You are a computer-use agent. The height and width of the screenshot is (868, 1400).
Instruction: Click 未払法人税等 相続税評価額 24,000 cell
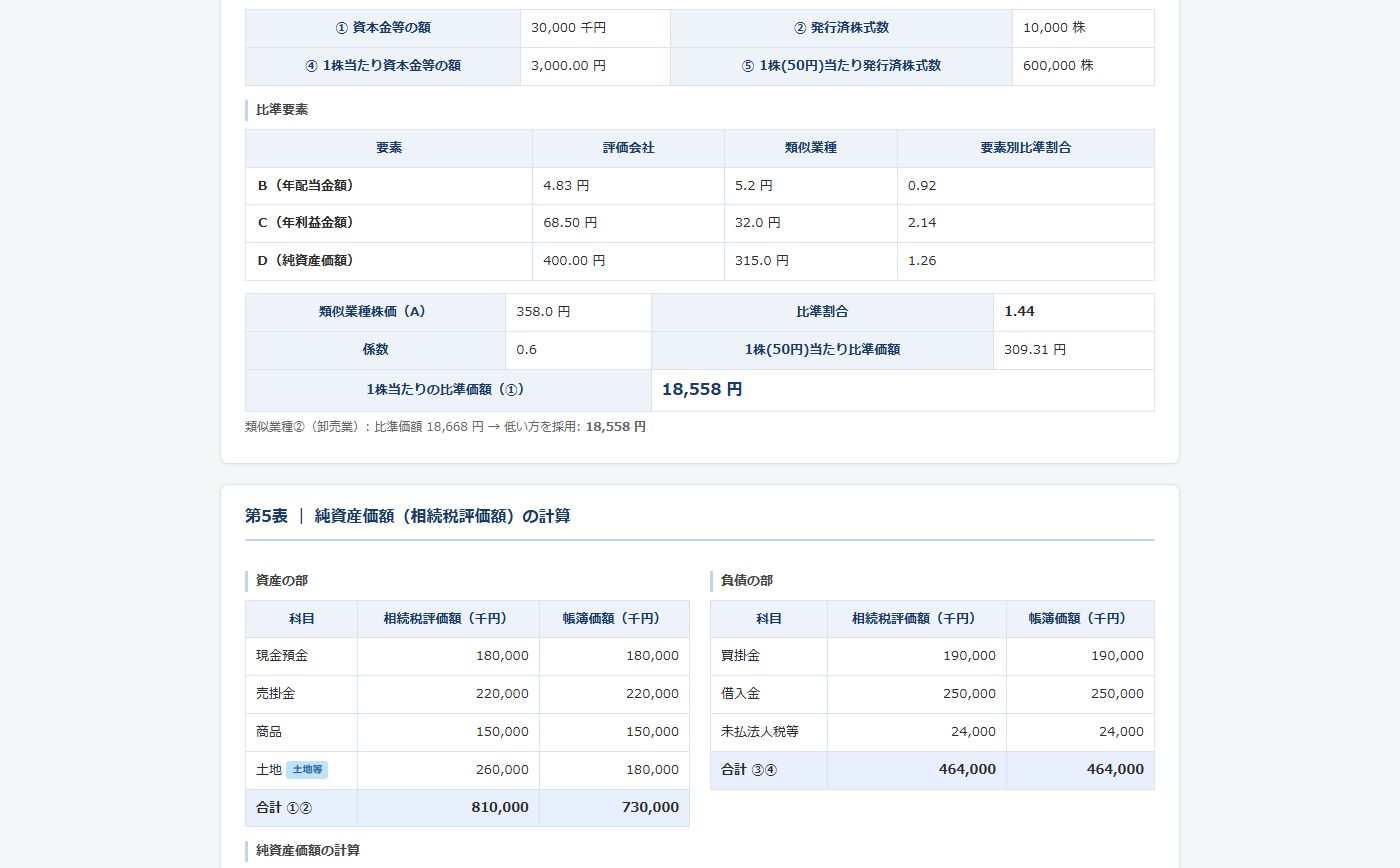point(917,732)
